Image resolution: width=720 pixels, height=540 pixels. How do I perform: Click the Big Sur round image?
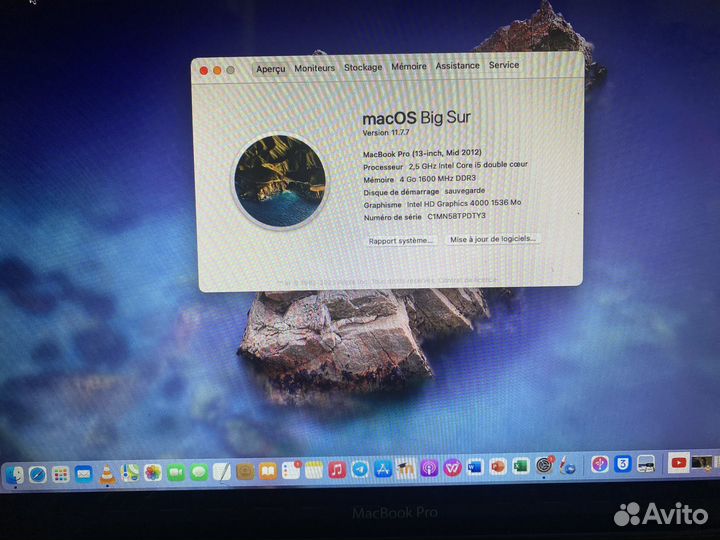click(x=280, y=181)
